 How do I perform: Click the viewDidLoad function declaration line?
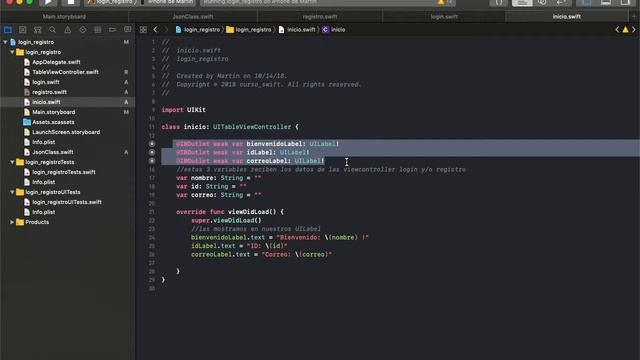click(x=230, y=212)
